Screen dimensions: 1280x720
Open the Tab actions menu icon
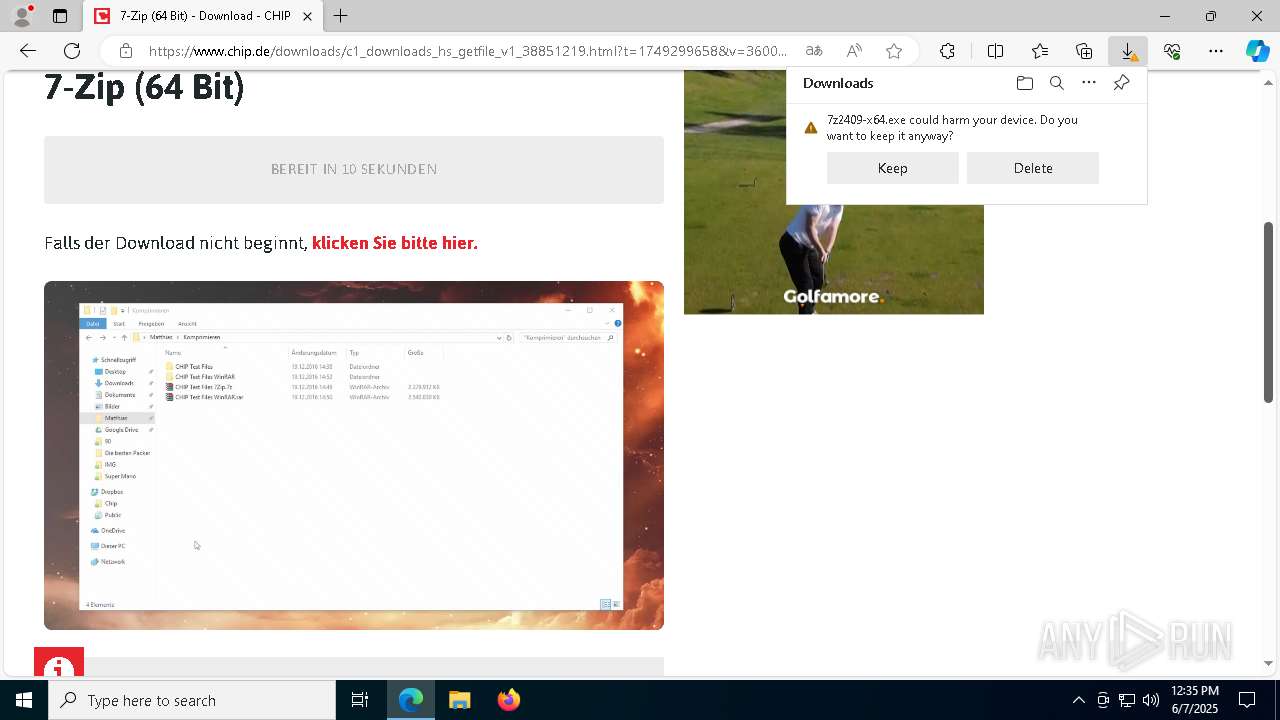coord(60,16)
